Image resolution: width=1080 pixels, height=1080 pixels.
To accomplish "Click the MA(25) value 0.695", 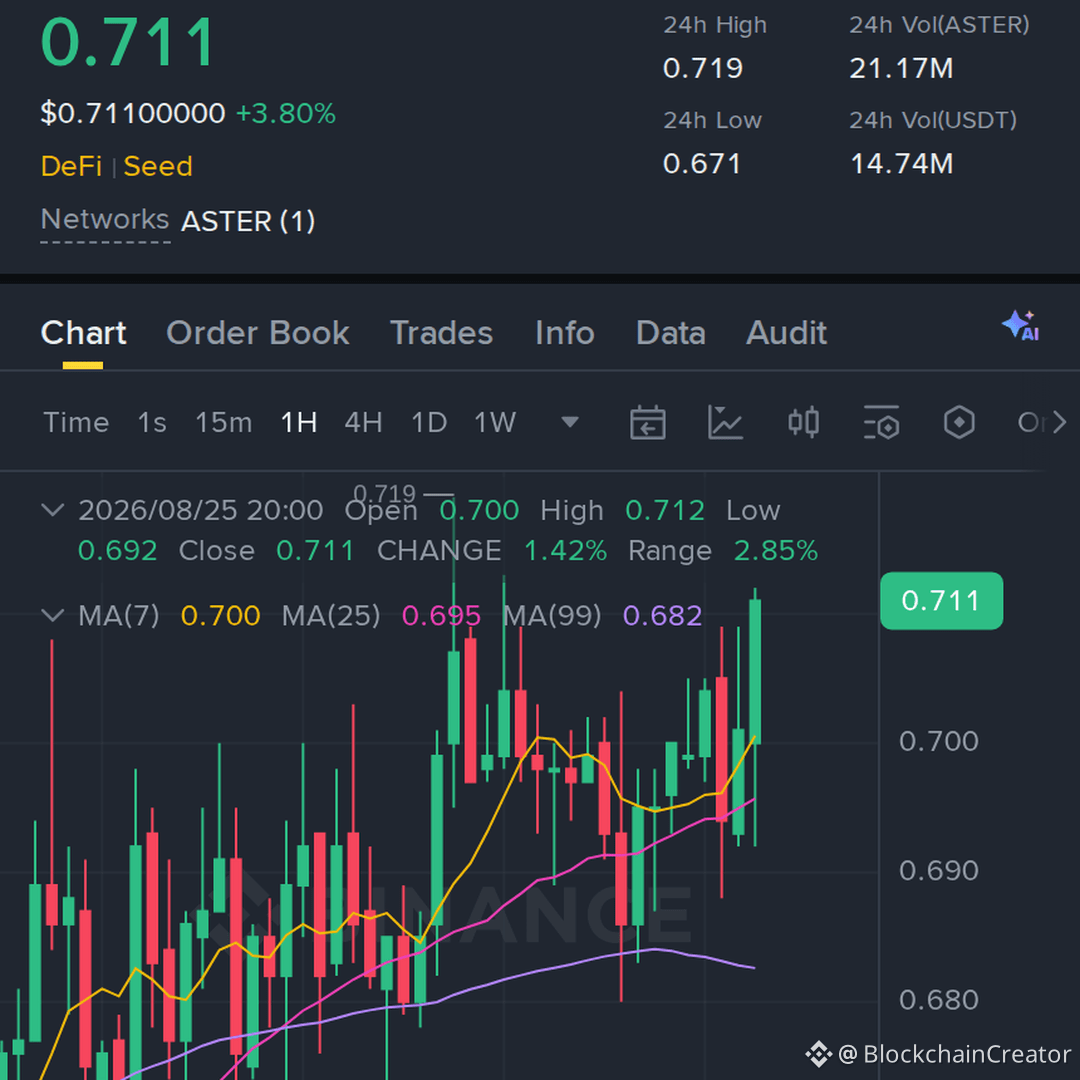I will pyautogui.click(x=442, y=616).
